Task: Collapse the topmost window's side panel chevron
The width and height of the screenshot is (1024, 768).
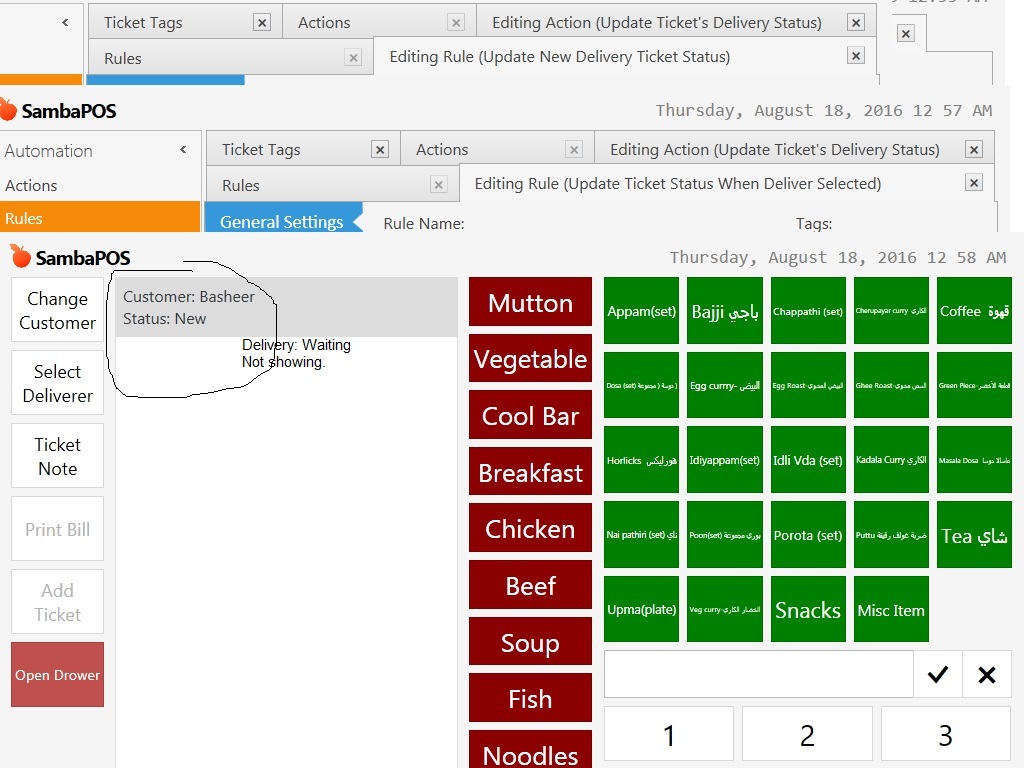Action: coord(65,22)
